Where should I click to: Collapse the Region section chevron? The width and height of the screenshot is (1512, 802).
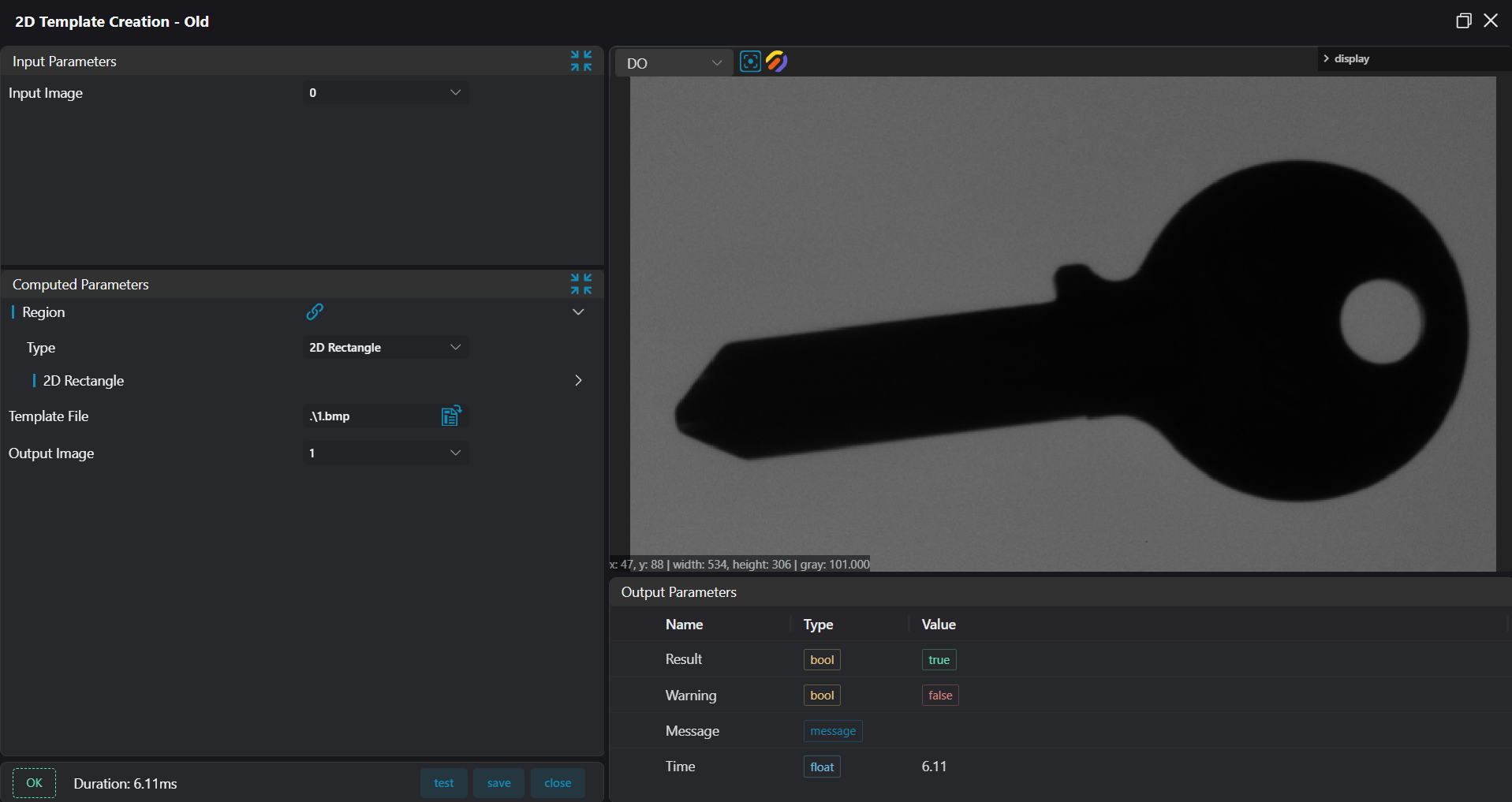[578, 312]
